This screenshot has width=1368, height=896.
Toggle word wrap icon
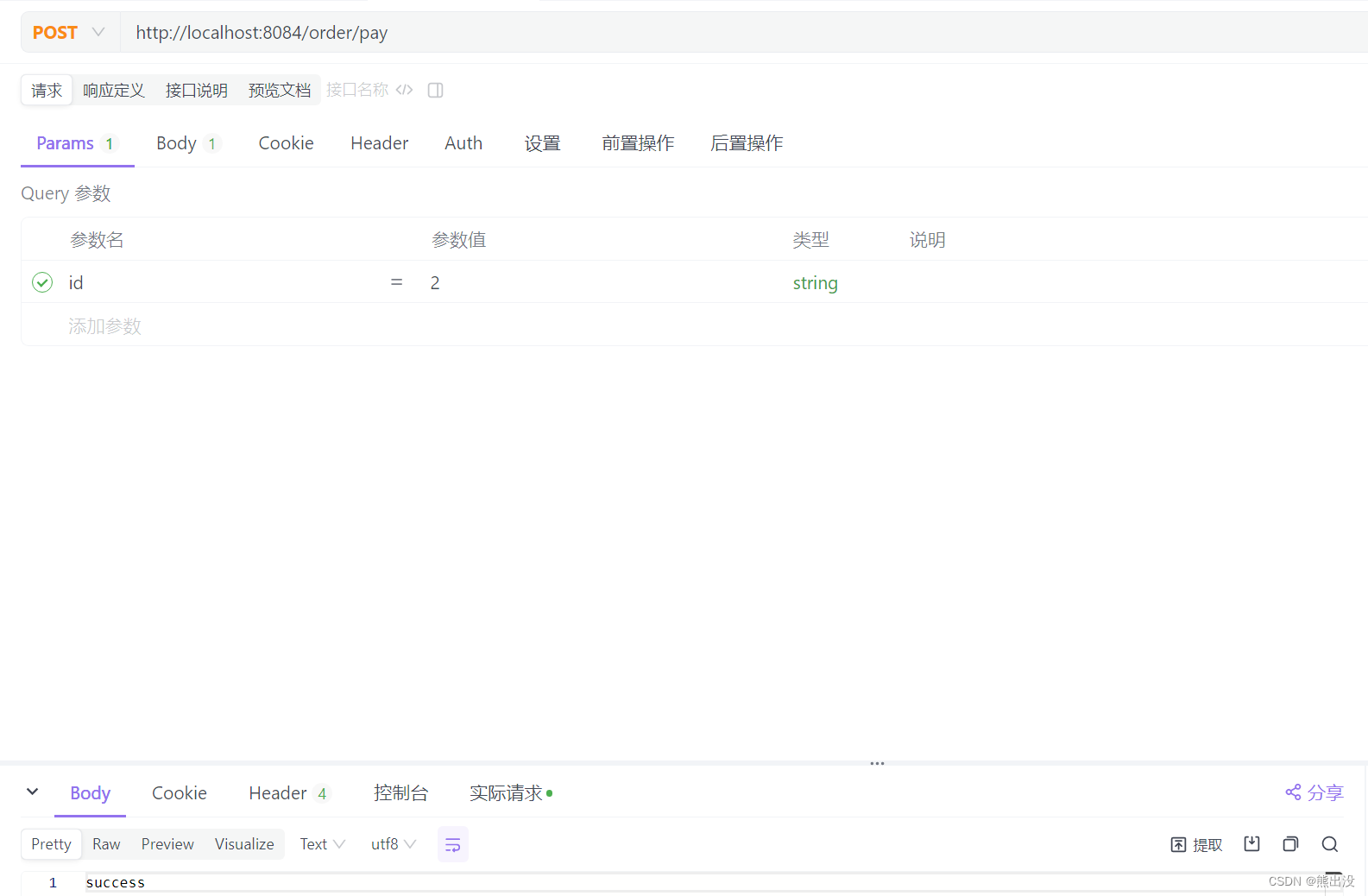coord(453,844)
